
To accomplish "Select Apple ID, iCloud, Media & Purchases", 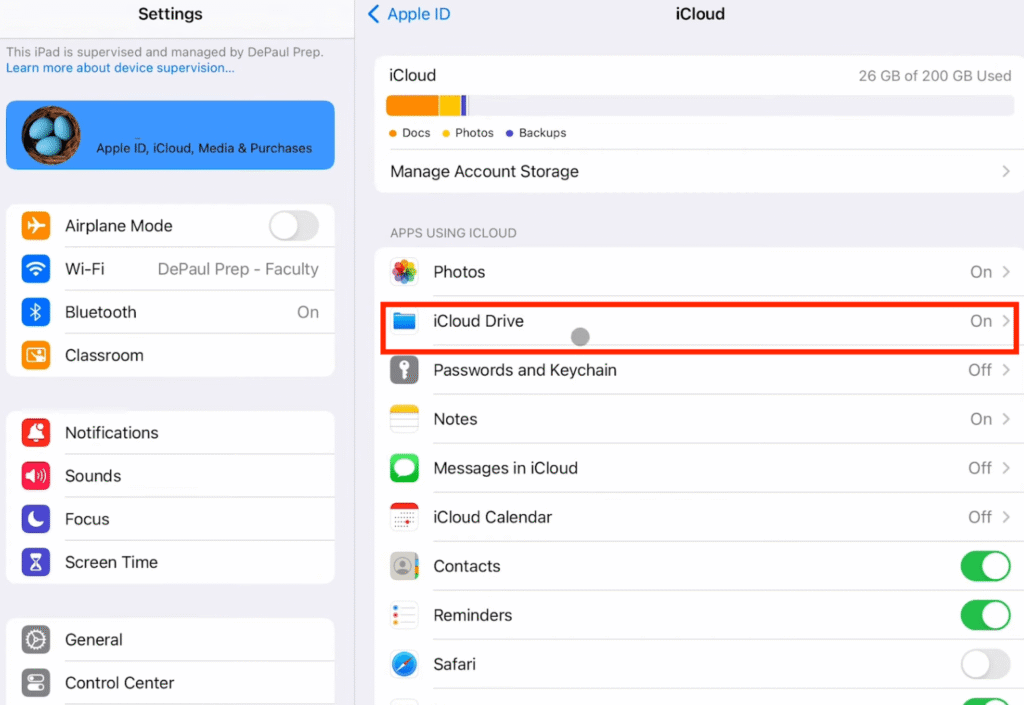I will [x=170, y=135].
